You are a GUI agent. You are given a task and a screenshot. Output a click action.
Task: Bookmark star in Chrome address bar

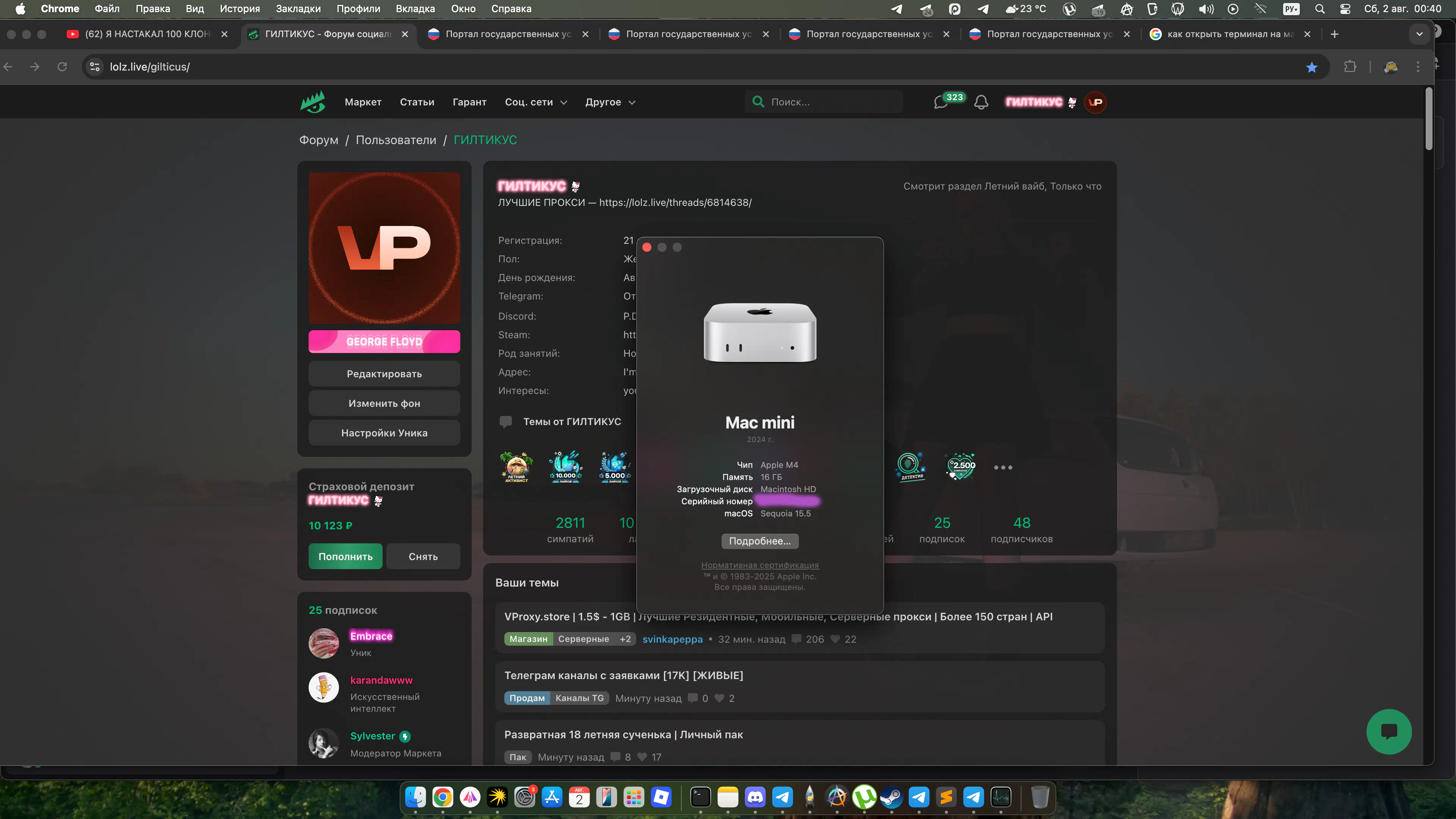(1312, 67)
